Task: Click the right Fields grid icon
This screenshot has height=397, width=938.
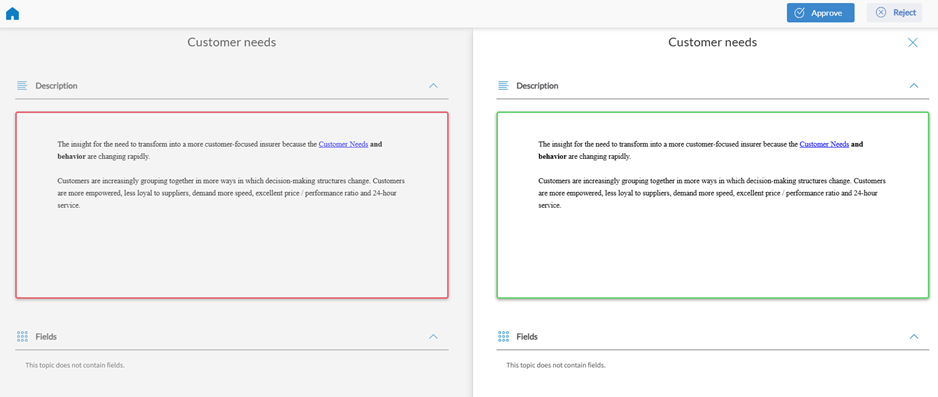Action: click(503, 337)
